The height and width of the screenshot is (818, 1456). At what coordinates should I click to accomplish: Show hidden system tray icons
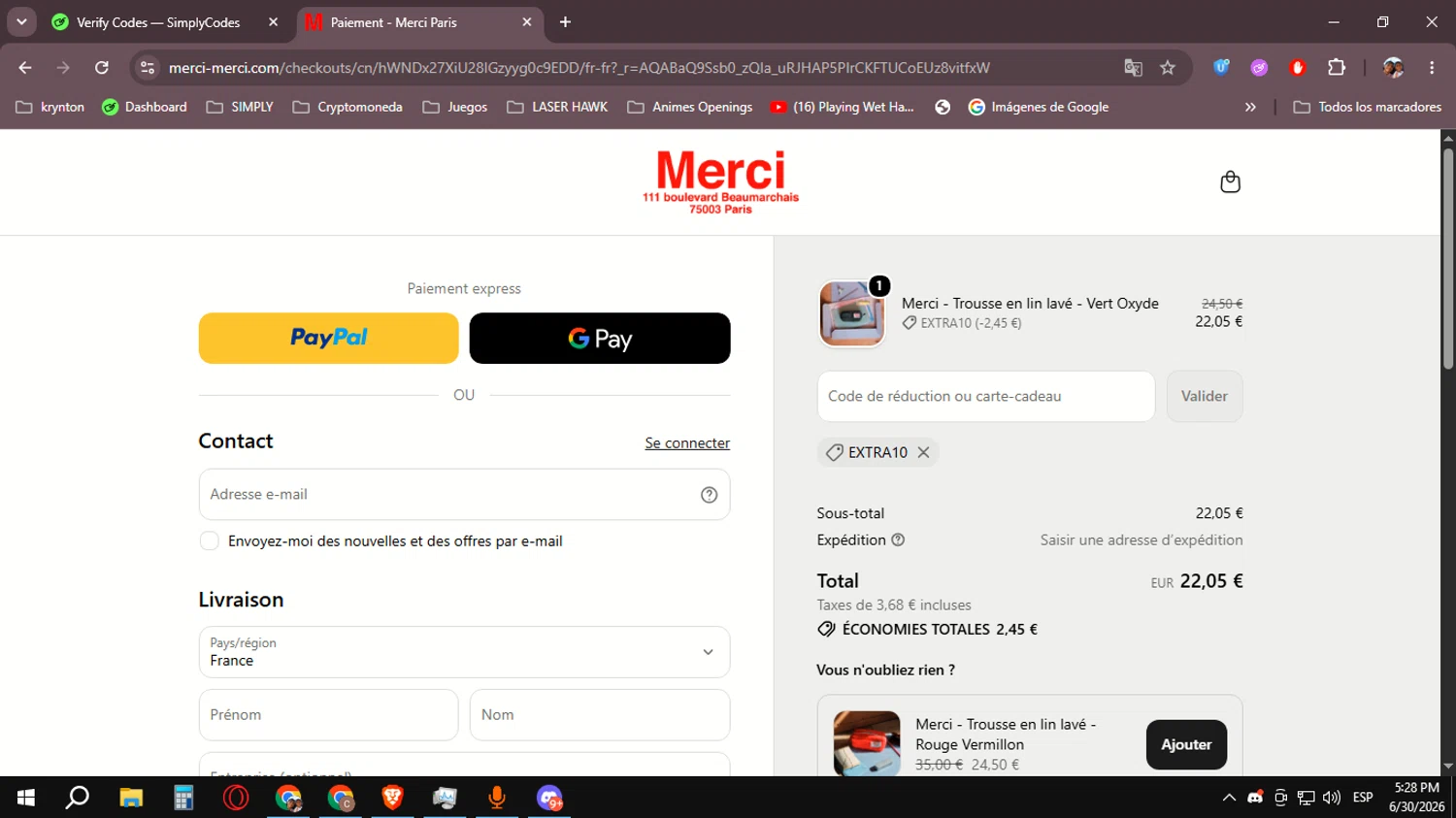click(x=1229, y=798)
